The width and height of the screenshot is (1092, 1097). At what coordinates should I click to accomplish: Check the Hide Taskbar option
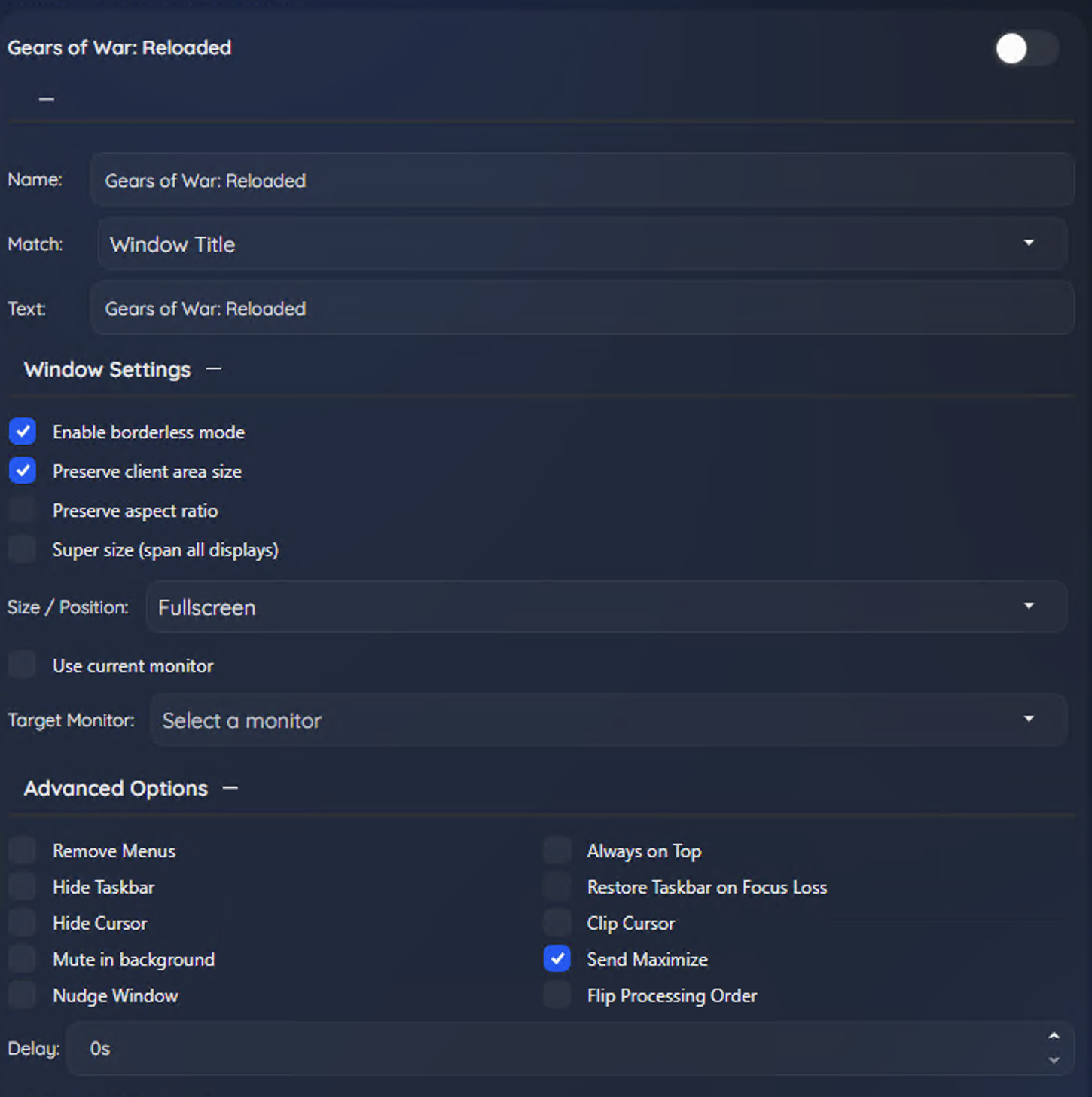pyautogui.click(x=23, y=887)
